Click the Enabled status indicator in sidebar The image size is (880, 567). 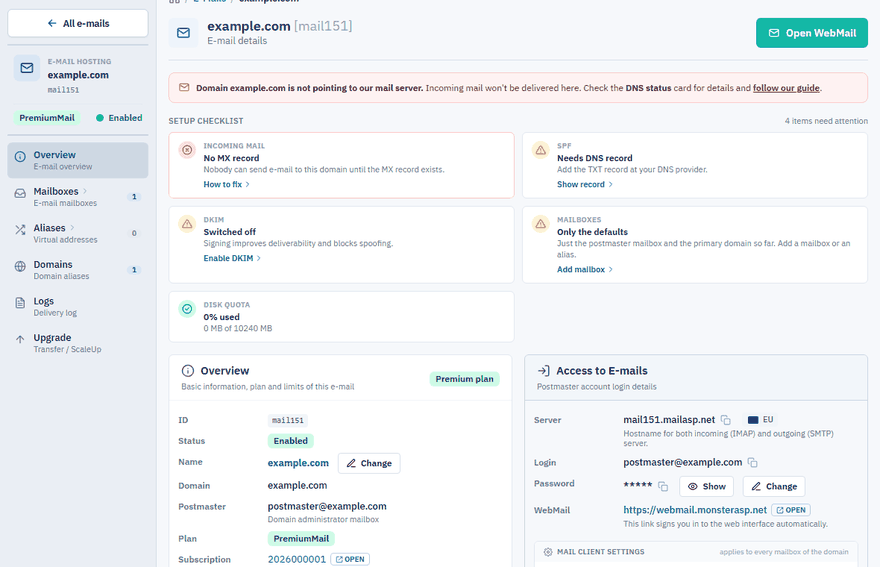coord(119,118)
